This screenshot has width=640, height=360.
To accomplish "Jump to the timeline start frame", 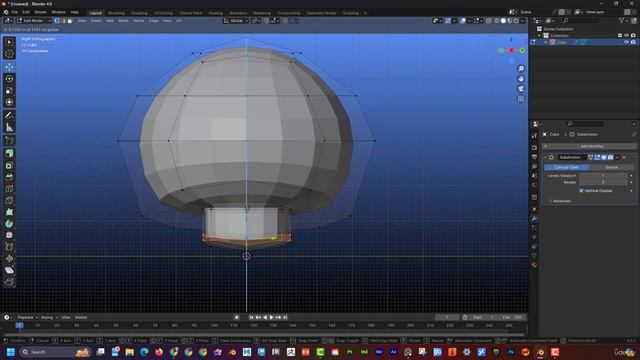I will (251, 317).
